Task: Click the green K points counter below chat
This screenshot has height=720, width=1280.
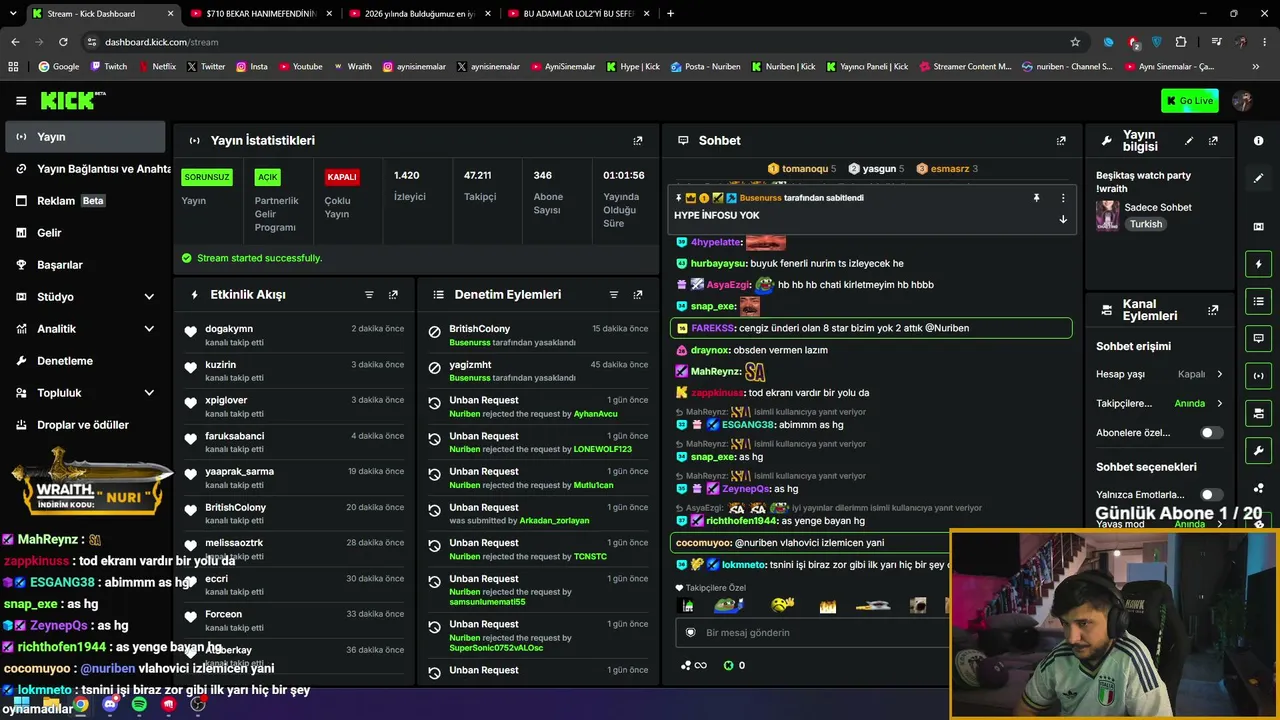Action: coord(734,665)
